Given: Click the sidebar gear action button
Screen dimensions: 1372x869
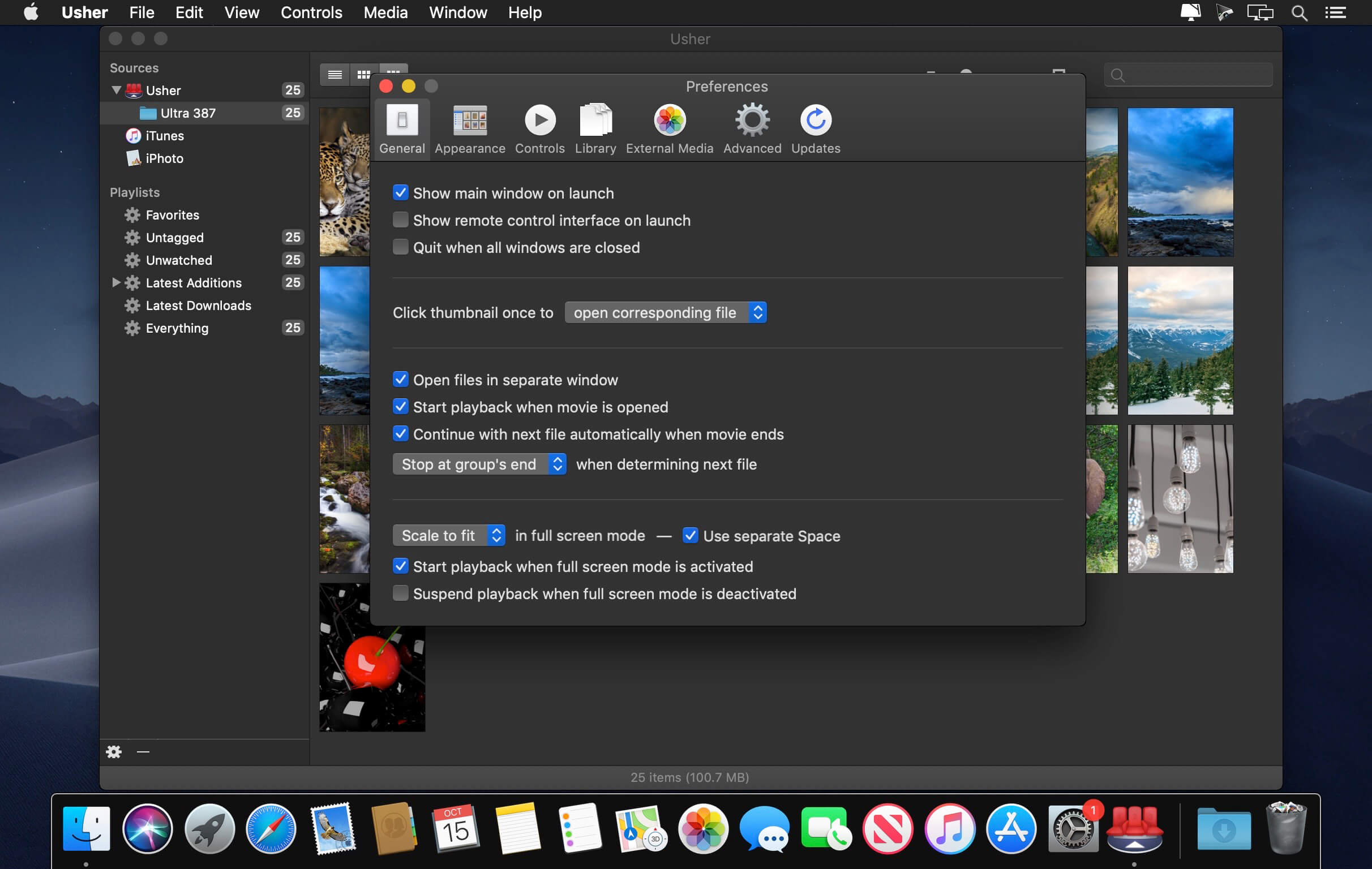Looking at the screenshot, I should tap(114, 752).
